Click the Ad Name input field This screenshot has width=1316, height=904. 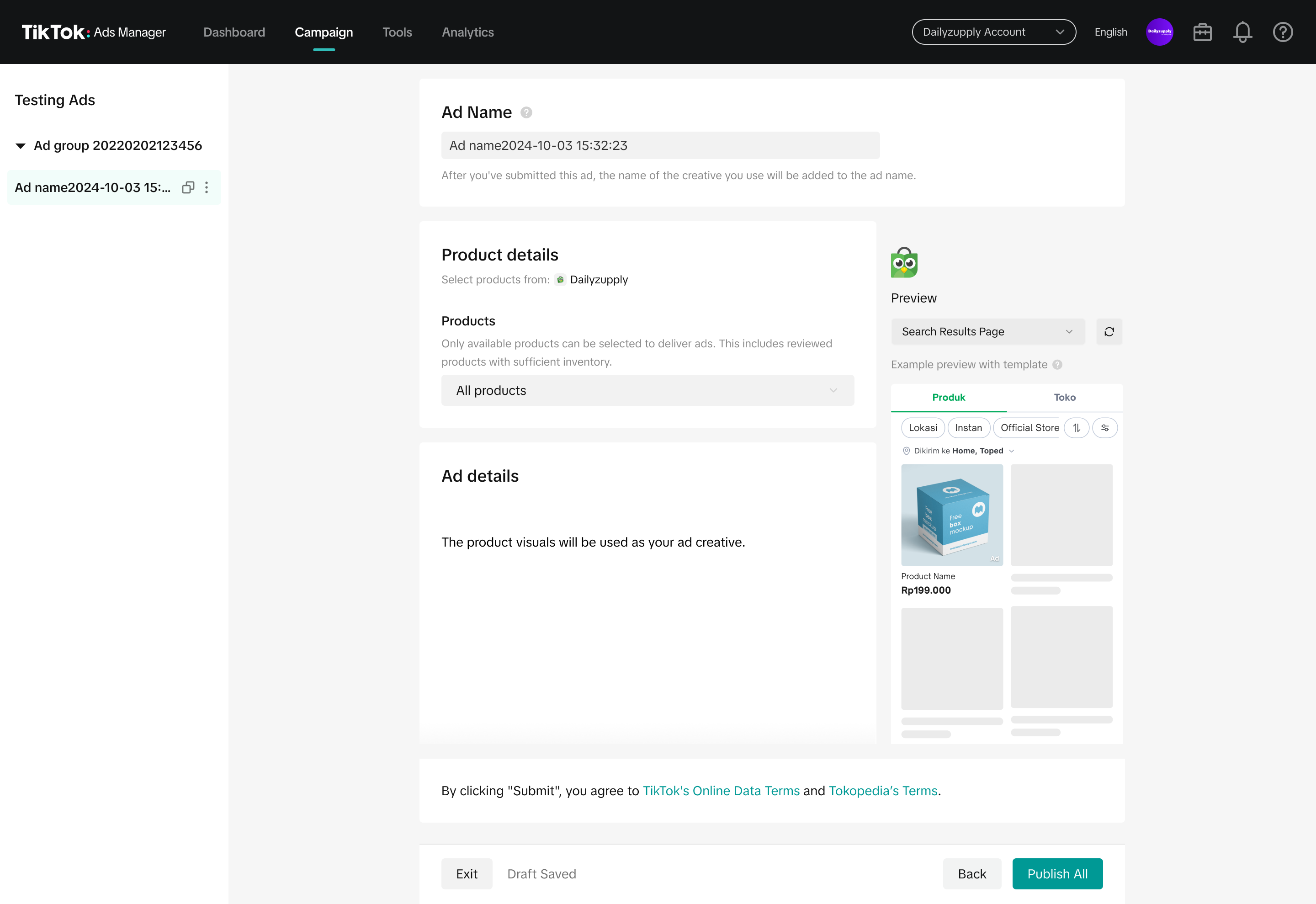pos(660,146)
